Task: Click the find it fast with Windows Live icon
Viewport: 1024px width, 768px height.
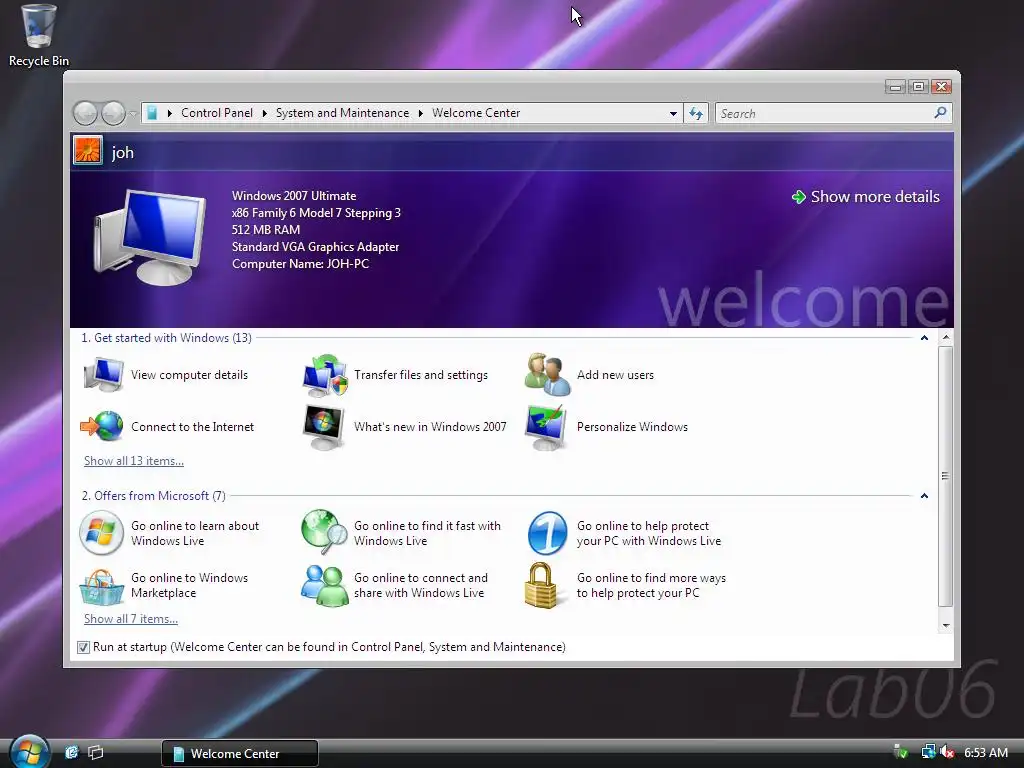Action: tap(324, 532)
